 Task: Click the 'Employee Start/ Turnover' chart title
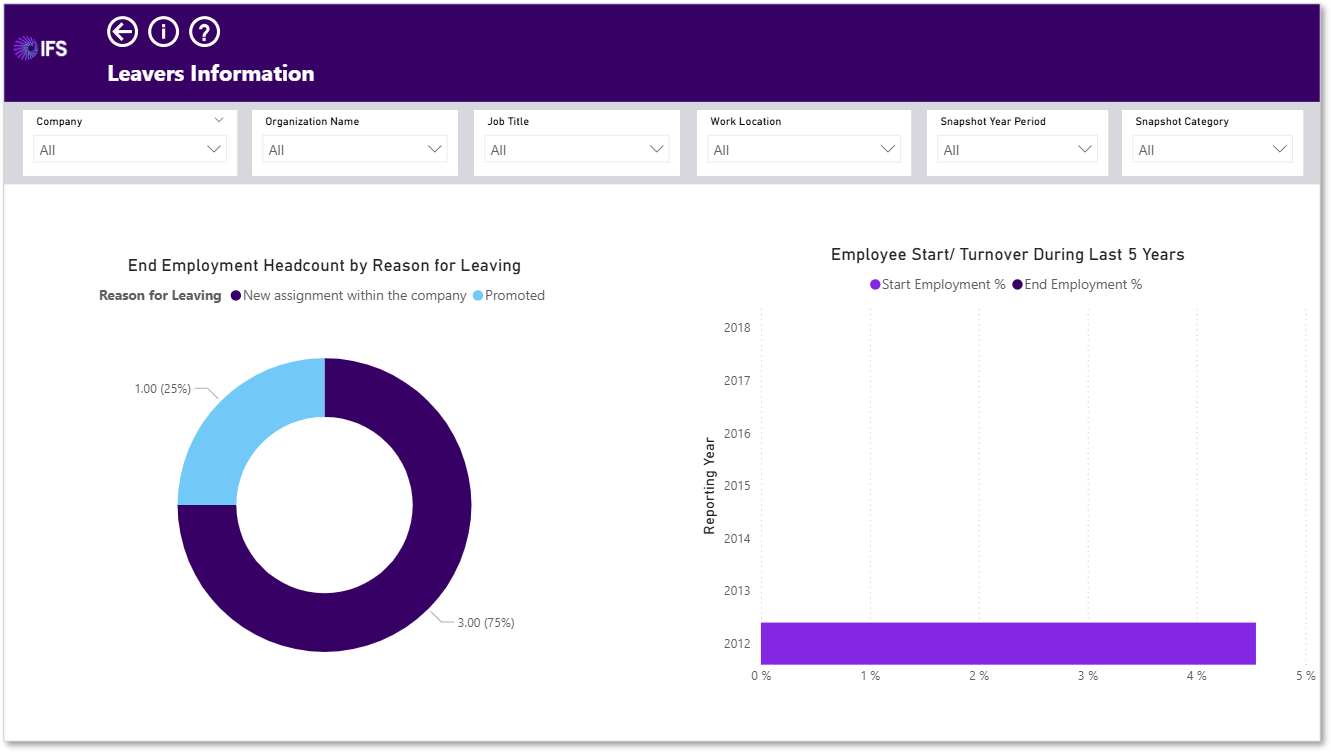click(1007, 255)
